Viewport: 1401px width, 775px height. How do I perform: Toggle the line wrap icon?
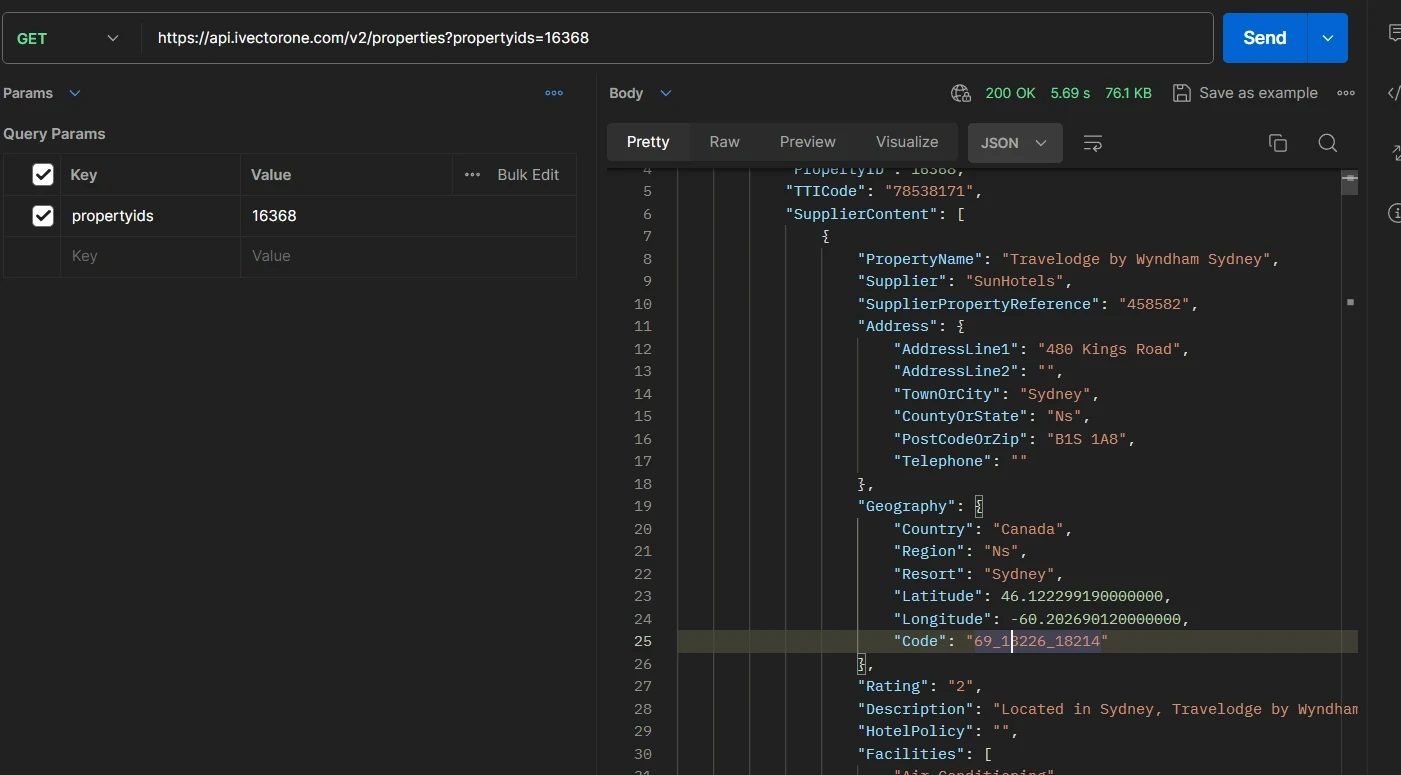(x=1093, y=143)
